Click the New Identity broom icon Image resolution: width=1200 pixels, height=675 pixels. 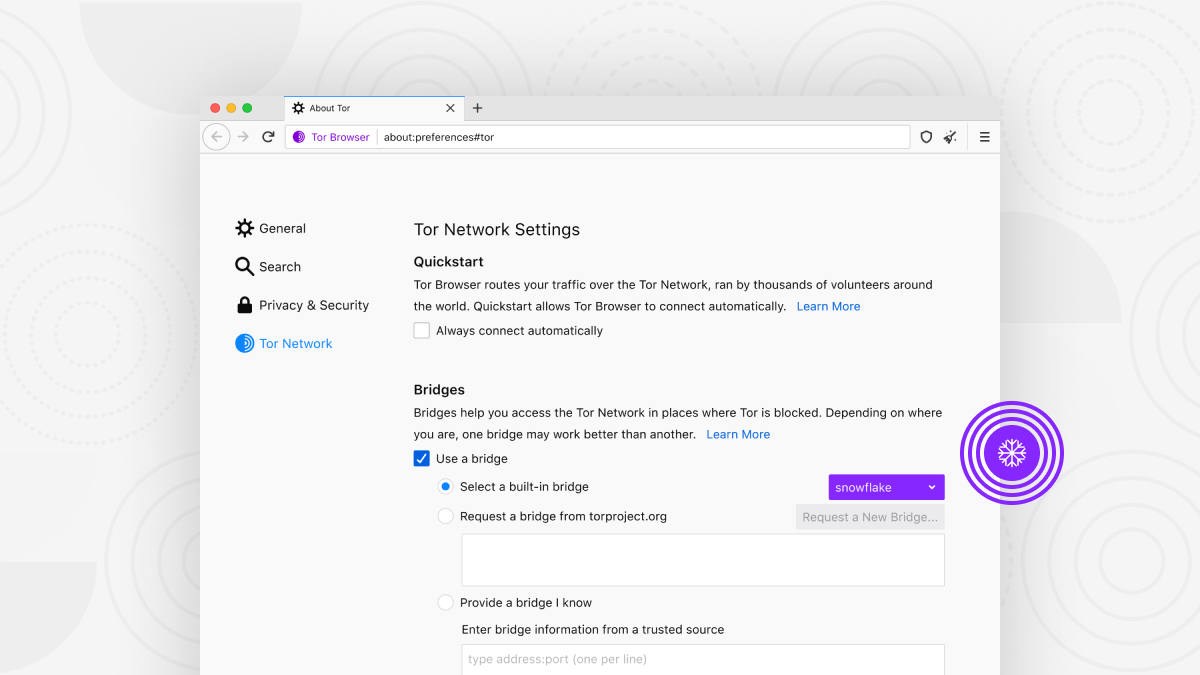950,137
